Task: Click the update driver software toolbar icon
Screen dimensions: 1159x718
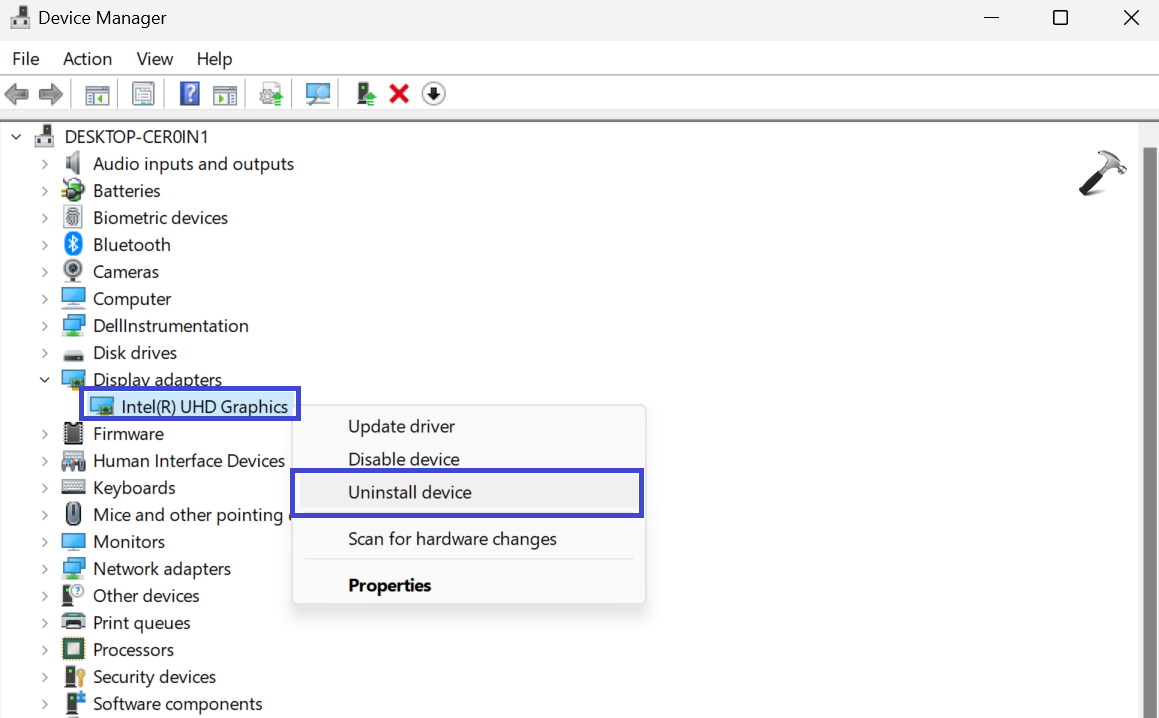Action: 270,94
